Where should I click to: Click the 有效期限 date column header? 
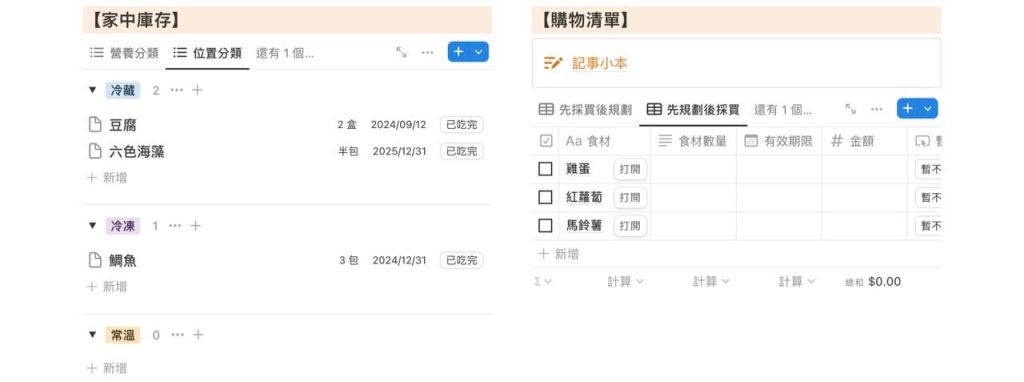[x=778, y=141]
